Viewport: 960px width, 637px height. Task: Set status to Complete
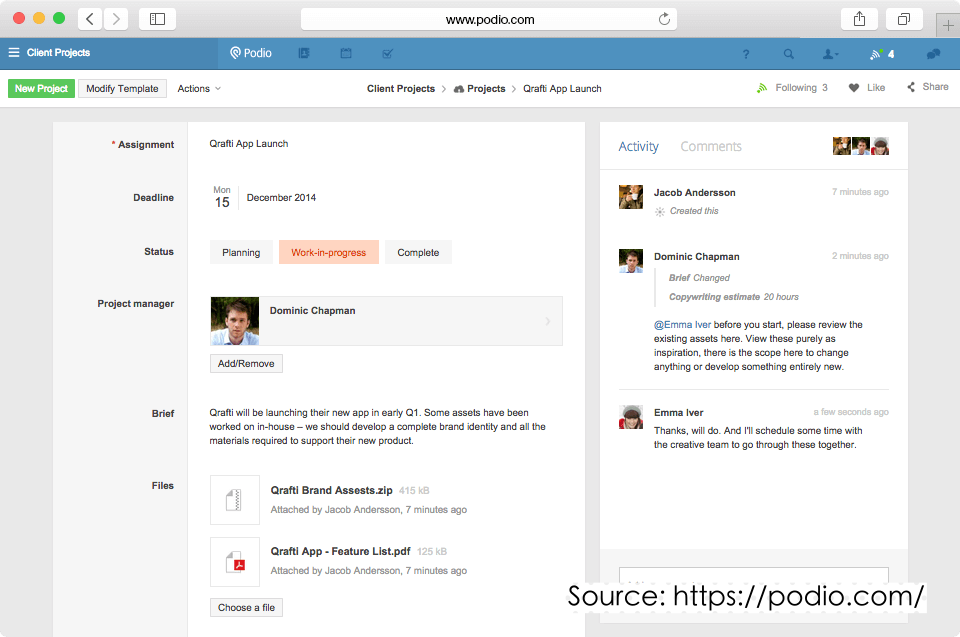click(x=418, y=252)
